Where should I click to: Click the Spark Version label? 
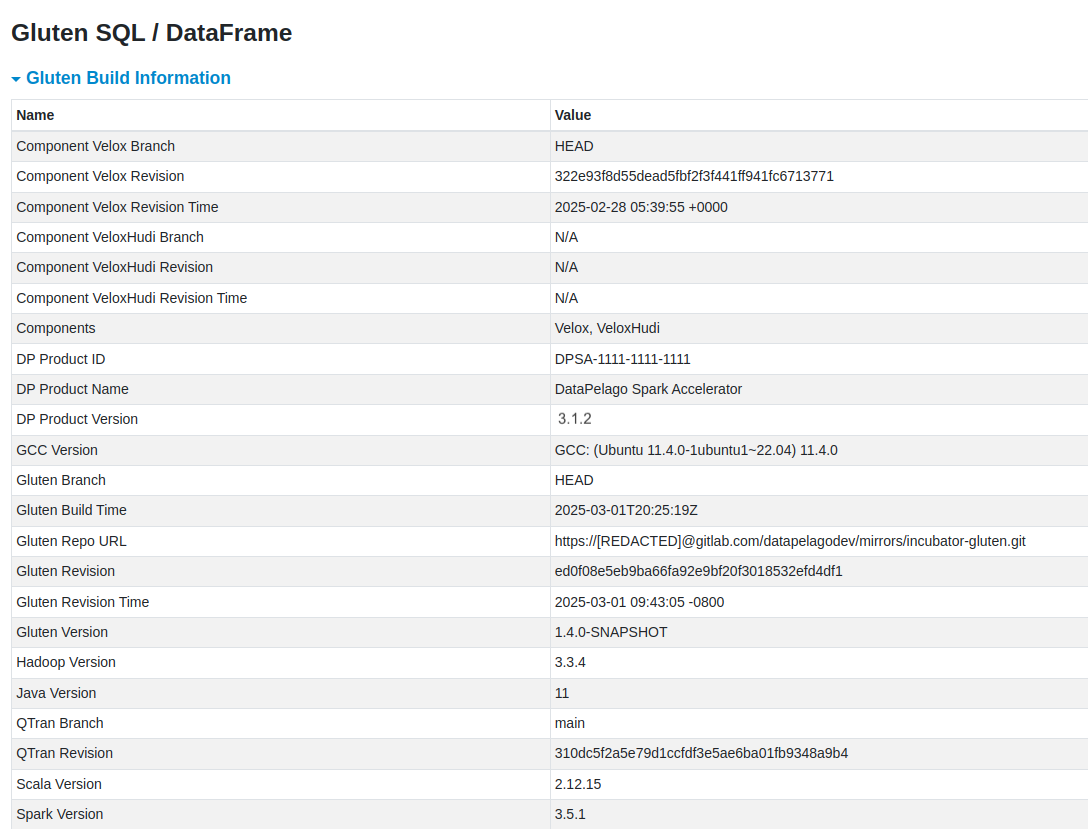tap(60, 814)
